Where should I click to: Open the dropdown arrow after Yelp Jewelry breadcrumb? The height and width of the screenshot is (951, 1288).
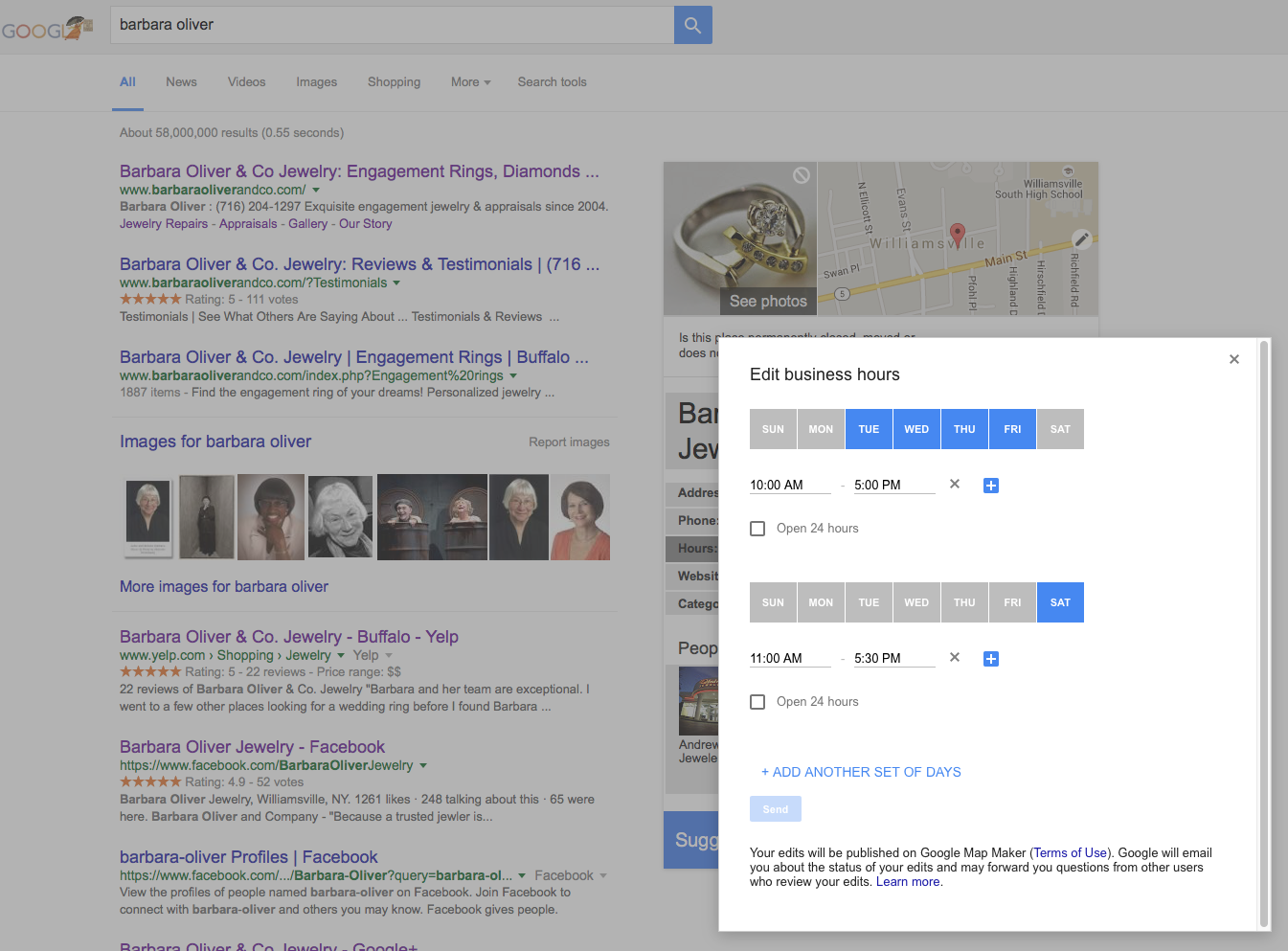pyautogui.click(x=341, y=656)
